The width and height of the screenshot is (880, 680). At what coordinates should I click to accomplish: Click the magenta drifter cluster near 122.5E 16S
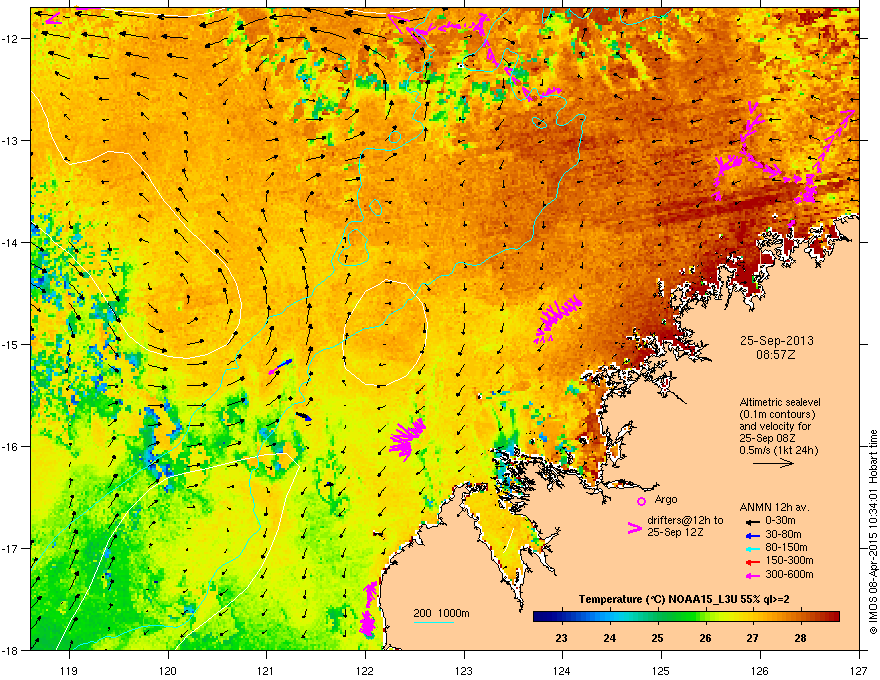click(407, 439)
